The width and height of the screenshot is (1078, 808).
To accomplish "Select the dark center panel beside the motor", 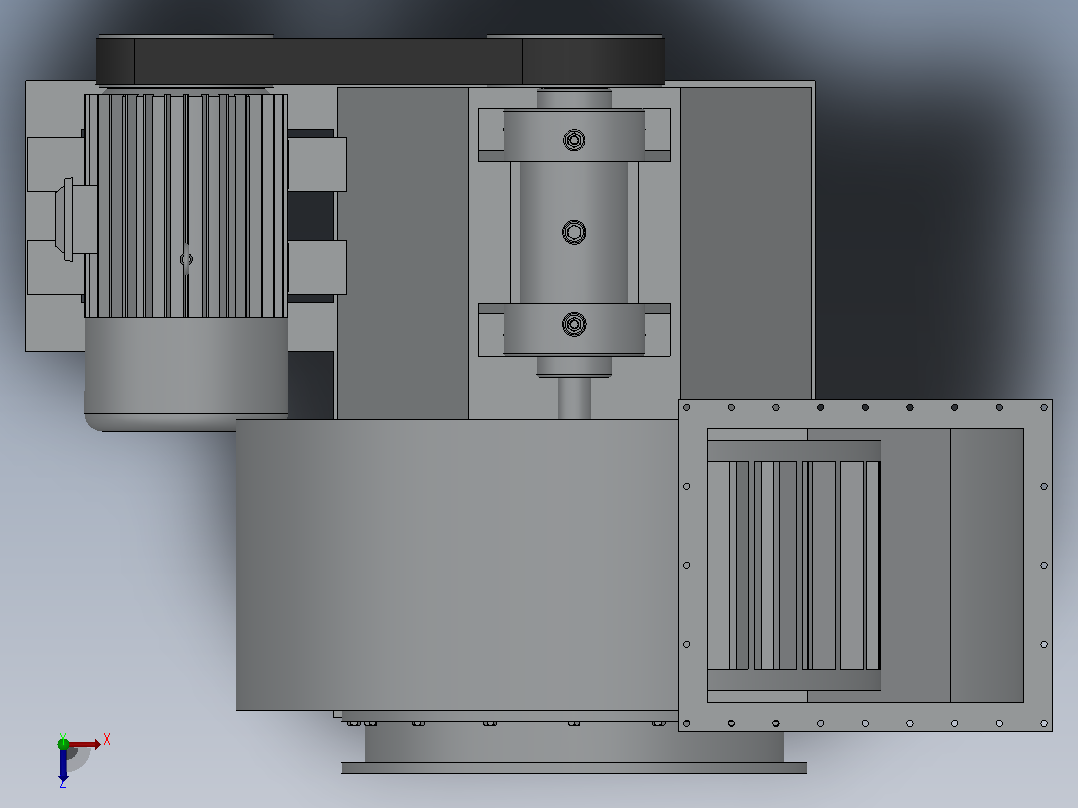I will tap(402, 253).
